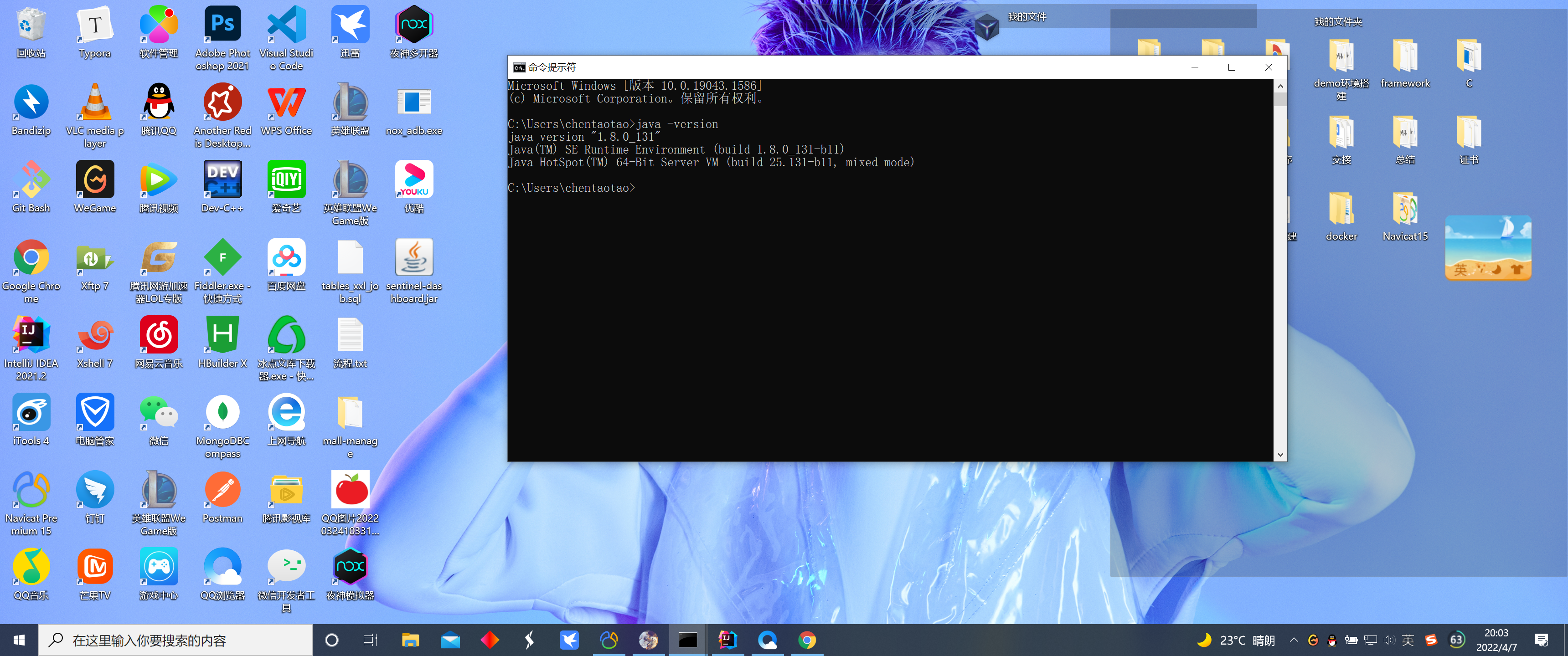Image resolution: width=1568 pixels, height=656 pixels.
Task: Open the Visual Studio Code desktop shortcut
Action: pos(286,24)
